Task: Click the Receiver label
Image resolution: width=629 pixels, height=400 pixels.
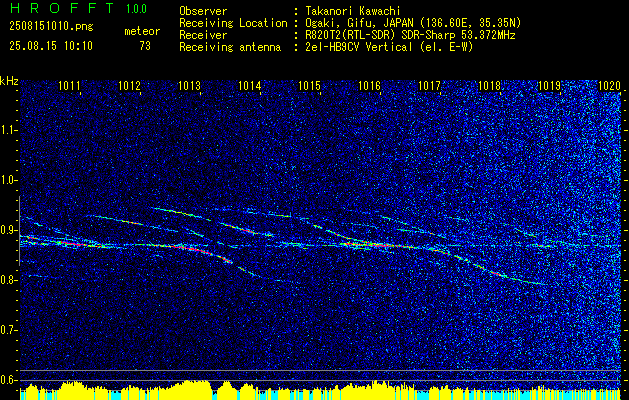Action: pyautogui.click(x=203, y=35)
